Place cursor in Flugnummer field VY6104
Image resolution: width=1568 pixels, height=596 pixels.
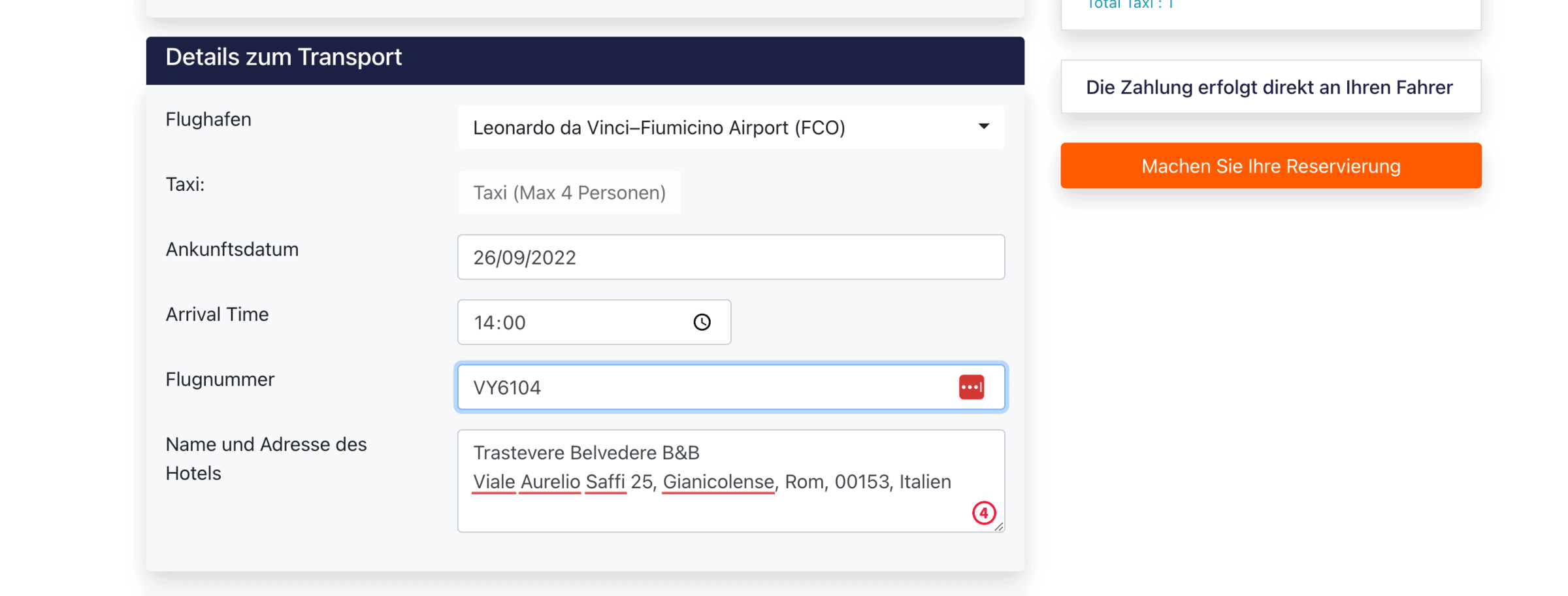tap(730, 388)
